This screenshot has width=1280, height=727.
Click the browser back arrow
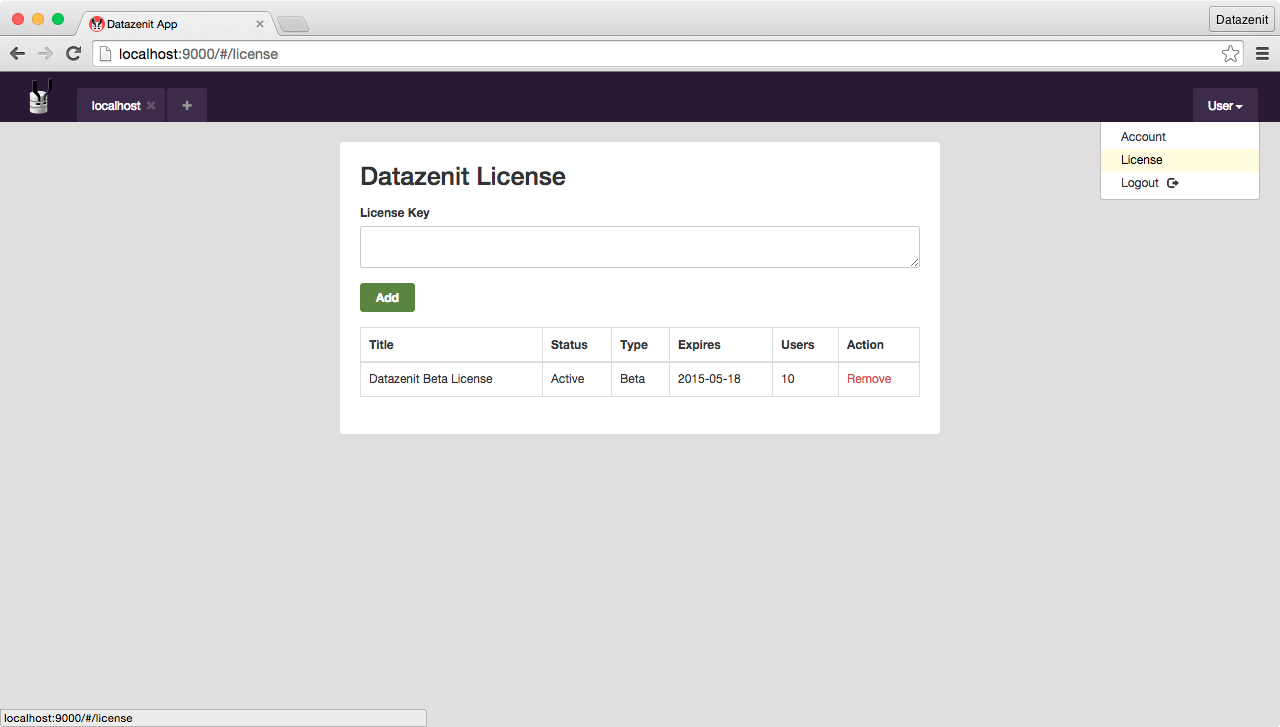[x=17, y=54]
